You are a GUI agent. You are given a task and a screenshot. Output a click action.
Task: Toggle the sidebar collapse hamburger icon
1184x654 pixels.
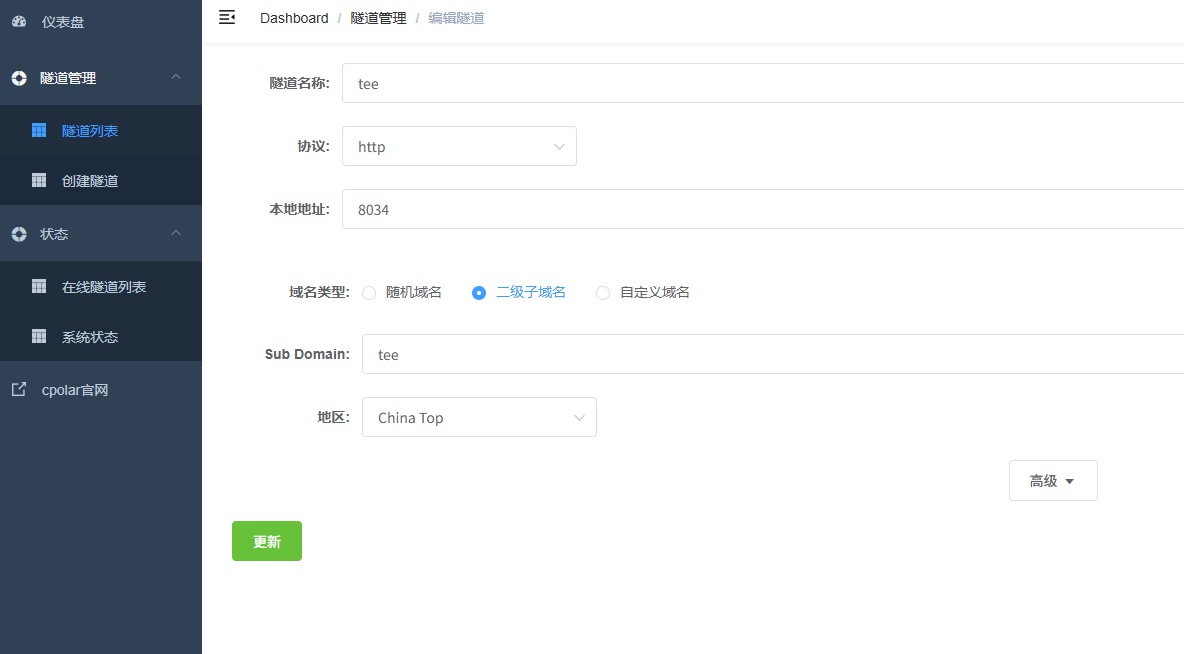pos(227,17)
